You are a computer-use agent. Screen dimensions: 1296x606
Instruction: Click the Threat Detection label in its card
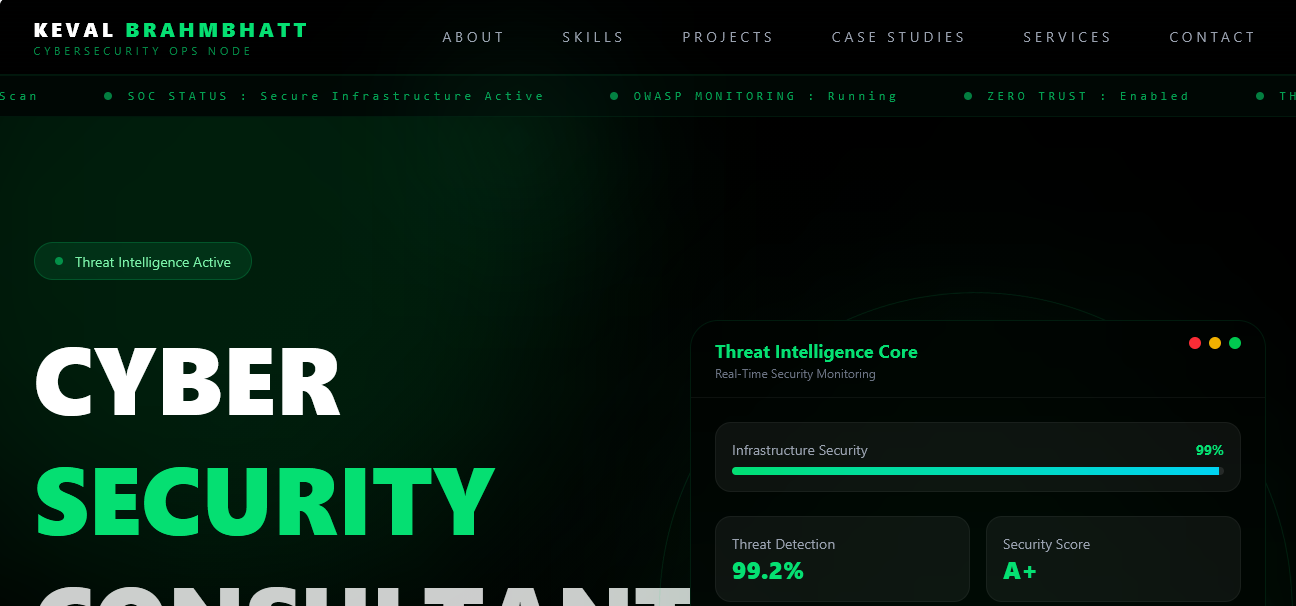click(784, 544)
